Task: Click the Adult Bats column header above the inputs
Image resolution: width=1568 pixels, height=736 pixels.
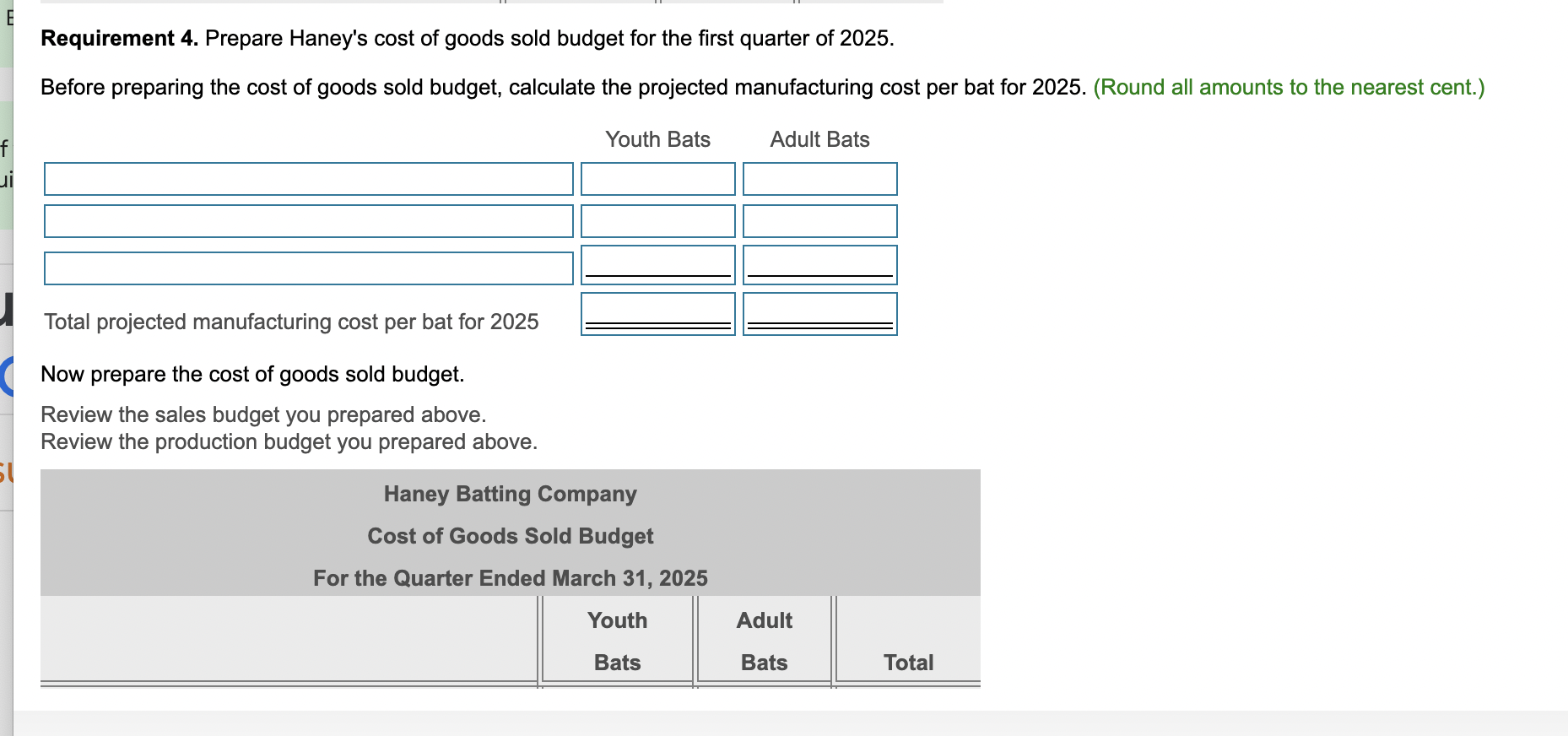Action: point(819,139)
